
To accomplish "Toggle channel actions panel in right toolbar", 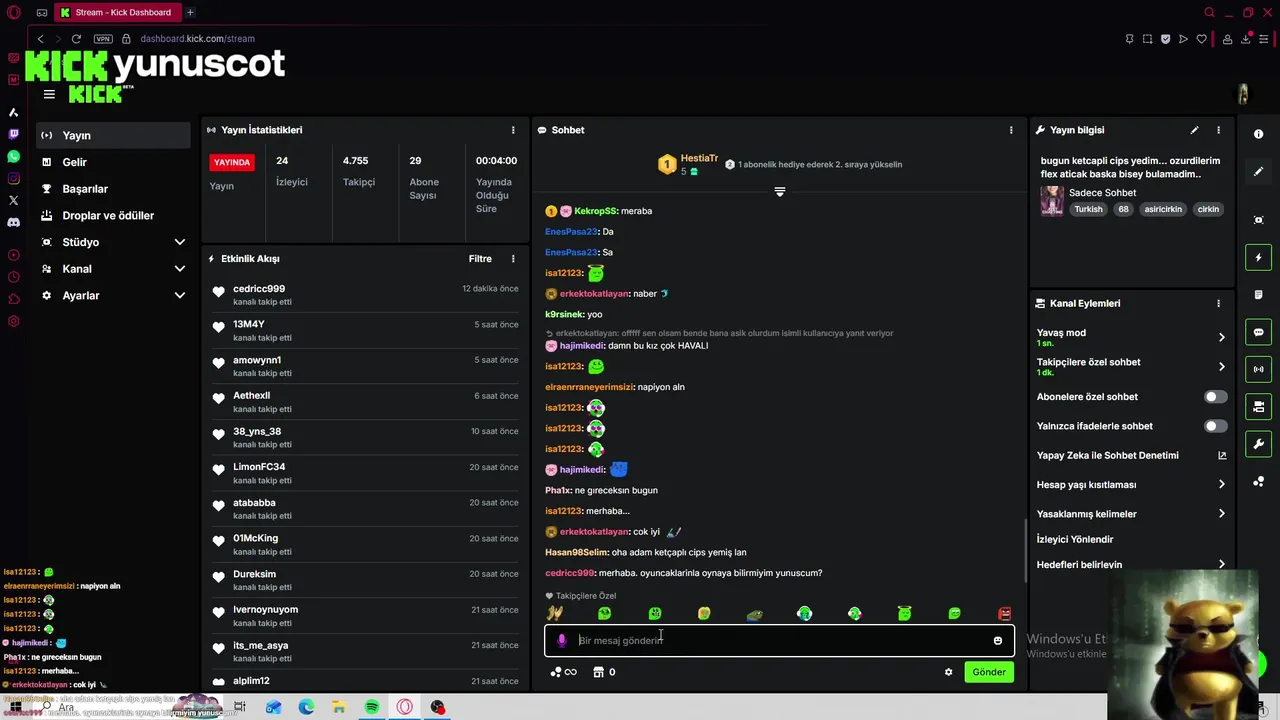I will pyautogui.click(x=1258, y=407).
